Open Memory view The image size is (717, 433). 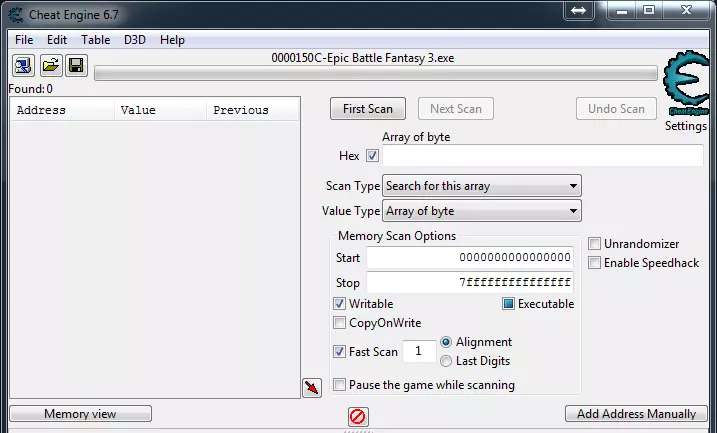[x=80, y=414]
